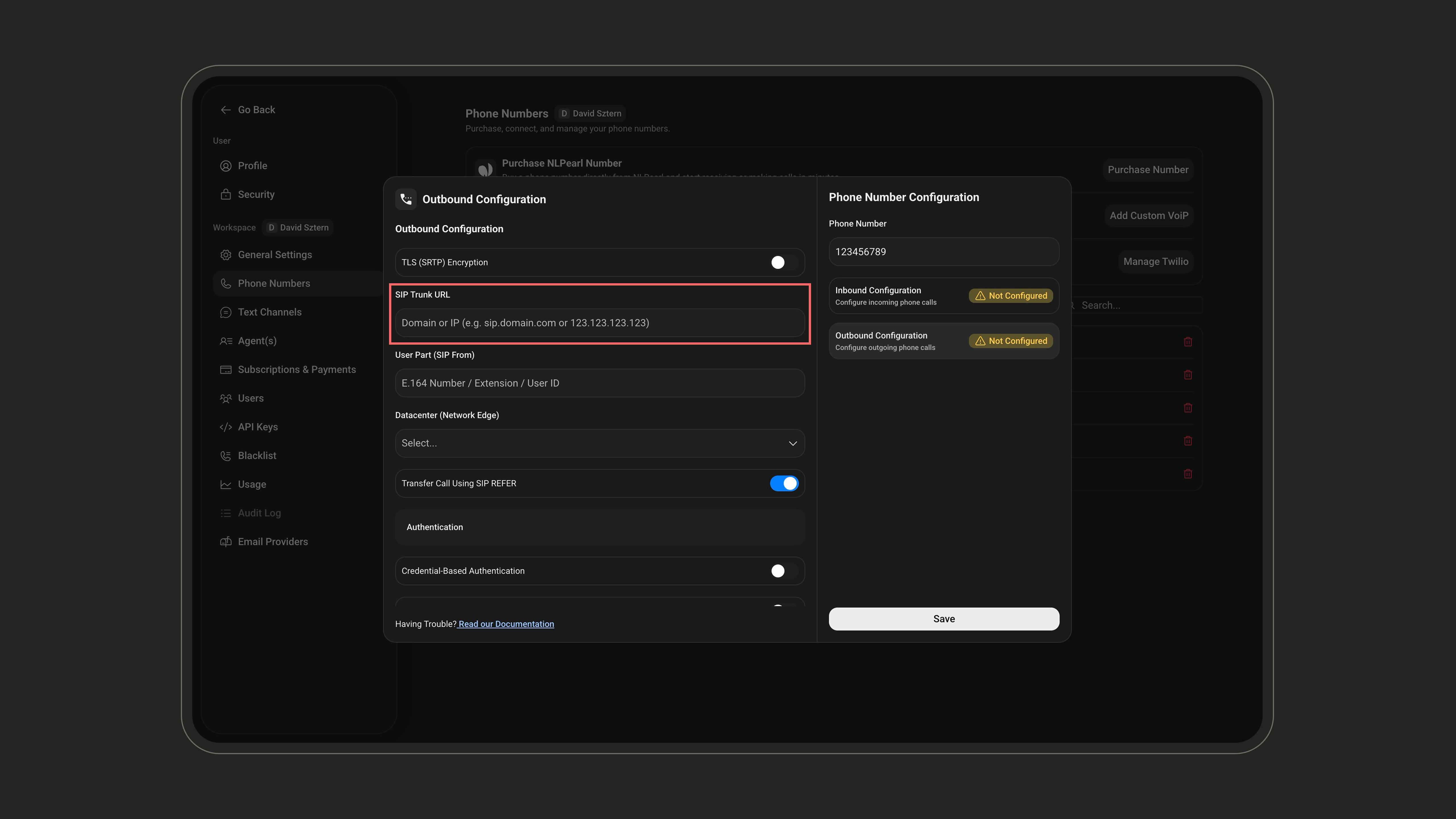
Task: Click the NLPearl logo icon beside Purchase NLPearl Number
Action: pyautogui.click(x=485, y=169)
